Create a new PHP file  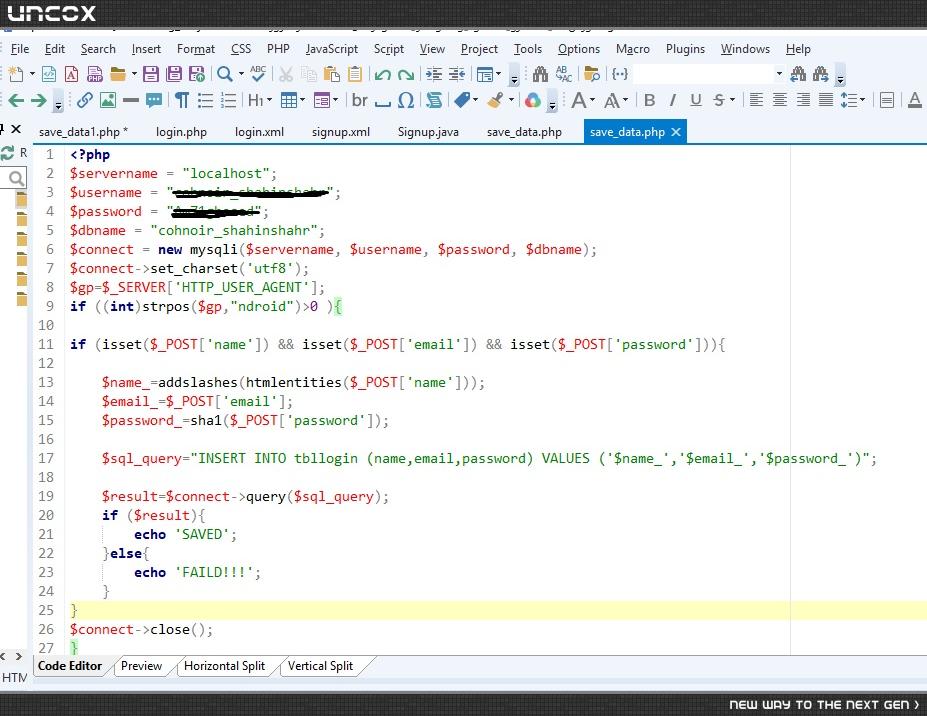tap(95, 74)
